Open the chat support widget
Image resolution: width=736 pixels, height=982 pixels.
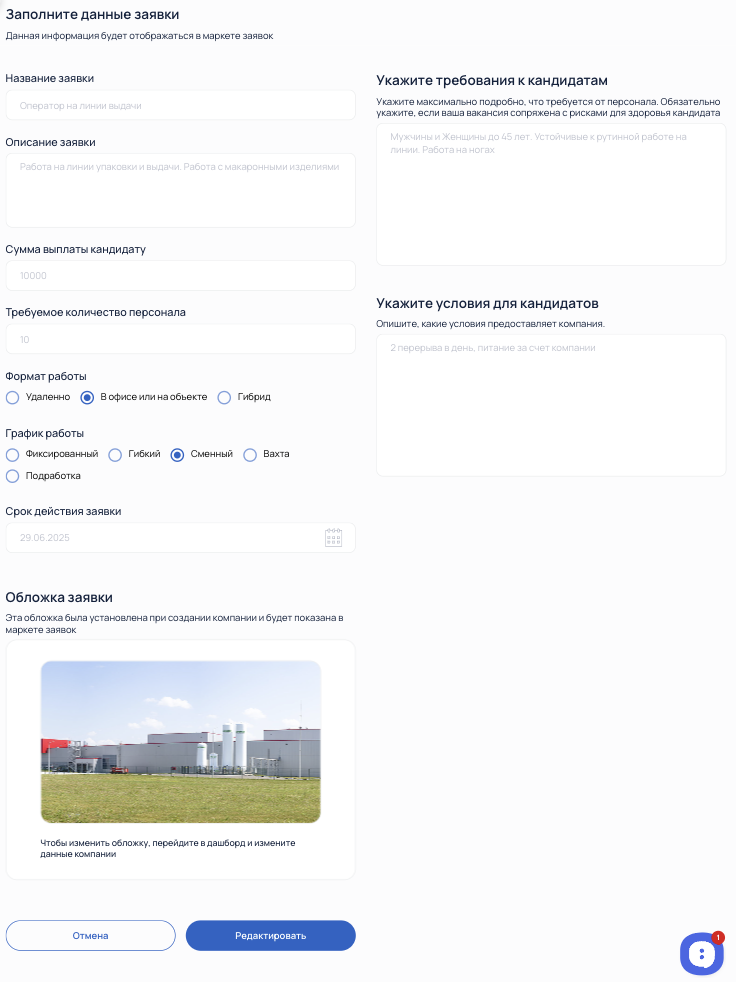pos(702,954)
